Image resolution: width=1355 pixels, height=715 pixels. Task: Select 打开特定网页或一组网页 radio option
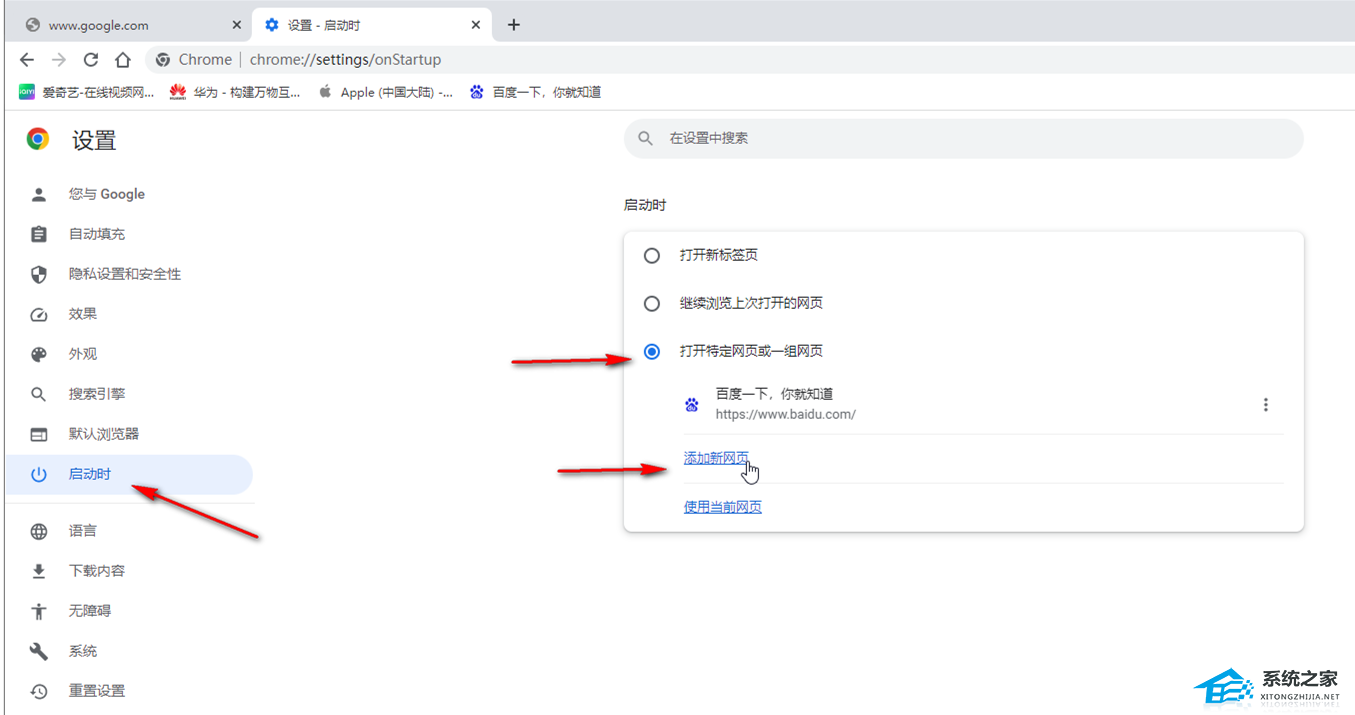652,352
